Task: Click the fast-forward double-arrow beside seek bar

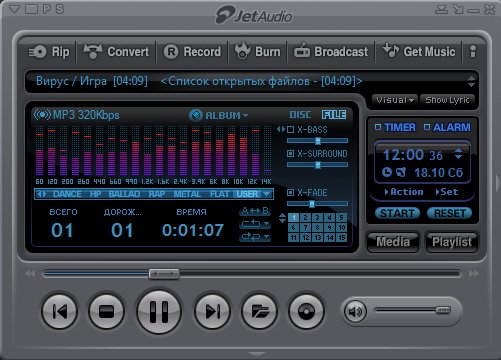Action: [x=473, y=274]
